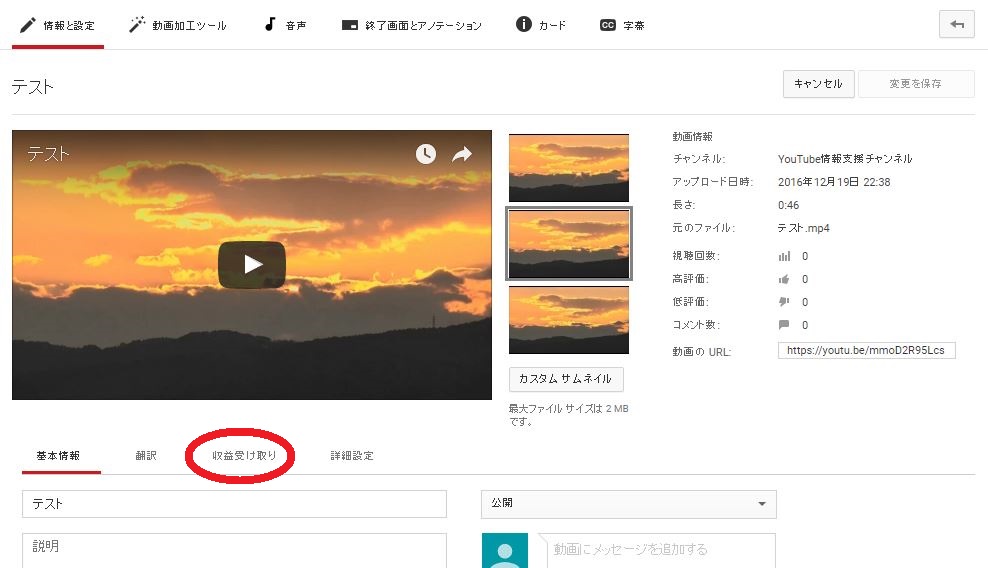Click the back arrow button at top right
The image size is (988, 568).
pos(956,25)
